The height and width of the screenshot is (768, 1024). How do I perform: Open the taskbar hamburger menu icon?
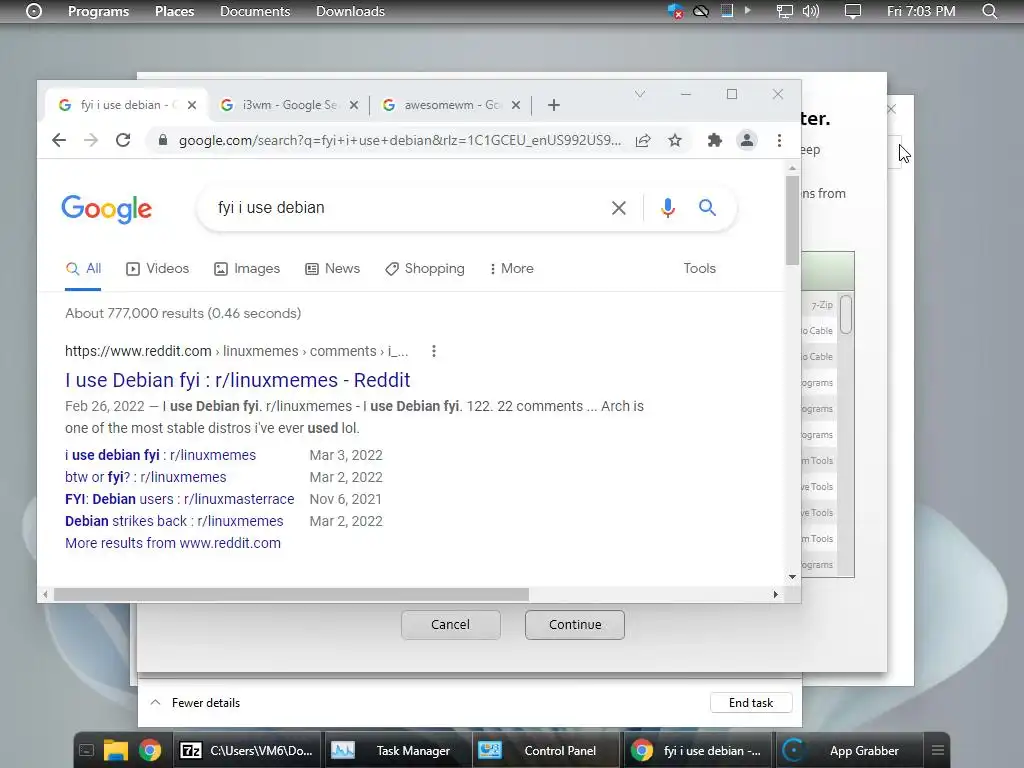tap(937, 751)
